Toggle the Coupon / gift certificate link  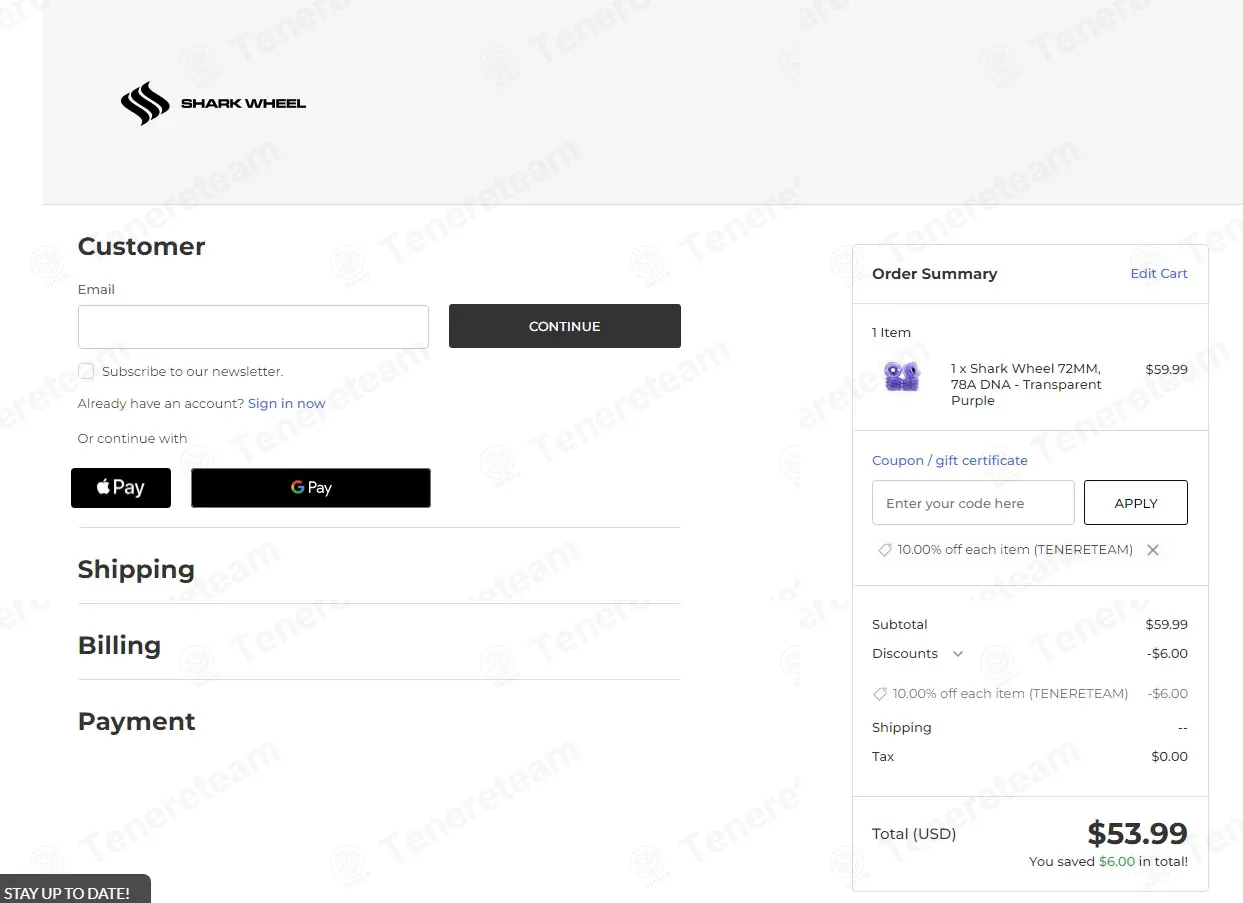[x=950, y=460]
